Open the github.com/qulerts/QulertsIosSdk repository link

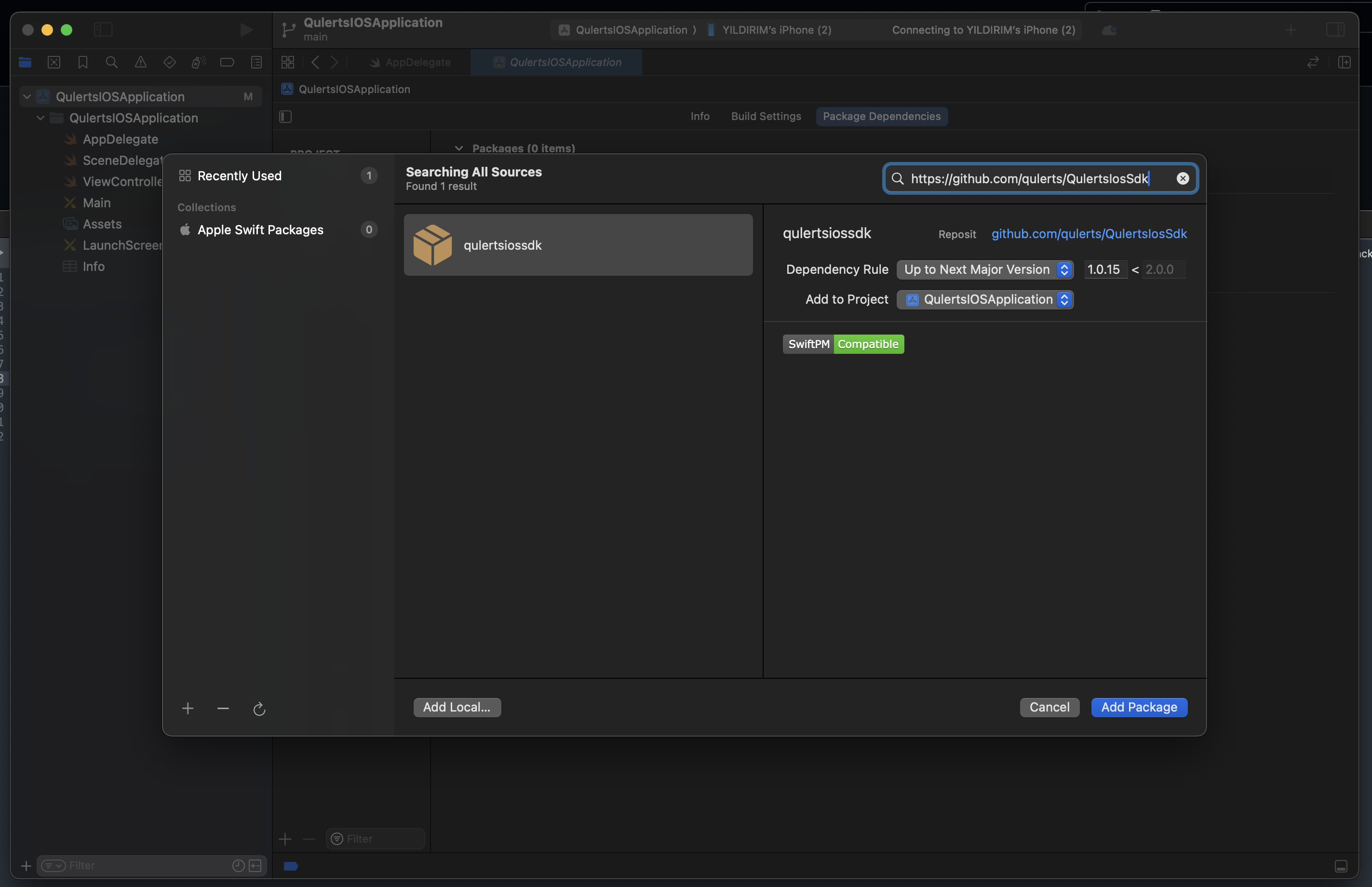click(1089, 234)
